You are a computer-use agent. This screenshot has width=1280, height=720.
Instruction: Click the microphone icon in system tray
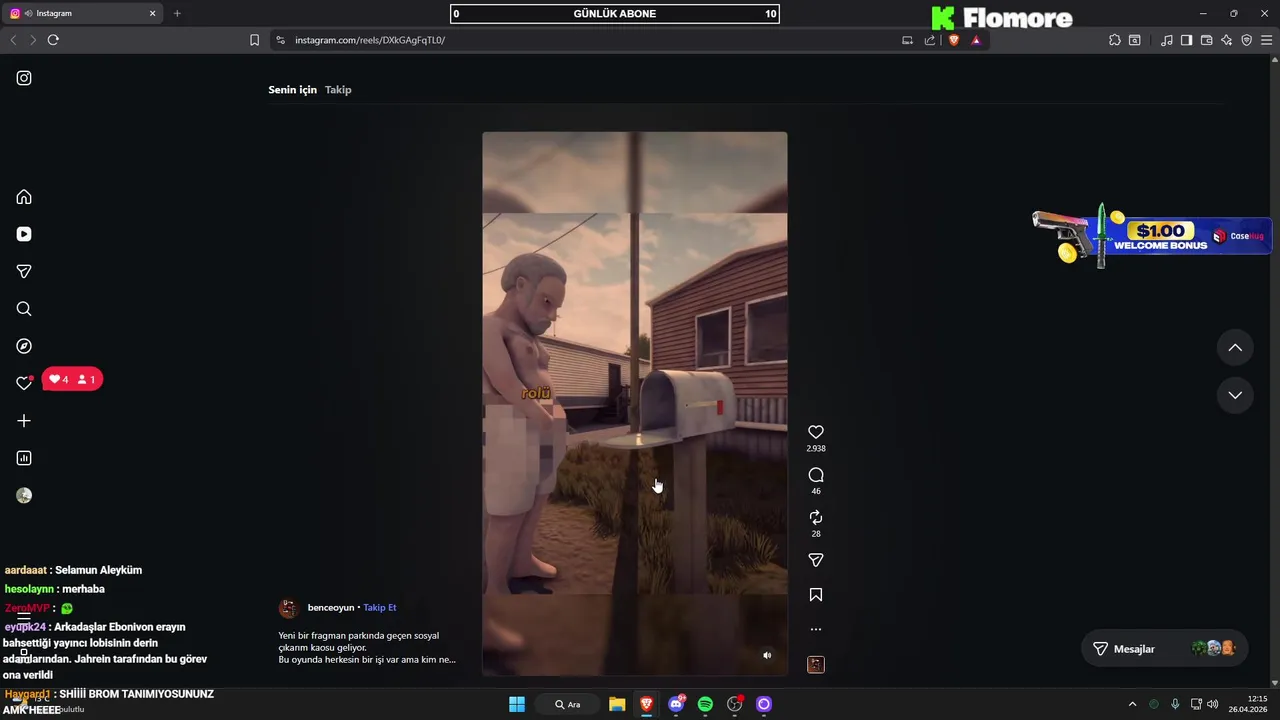coord(1175,704)
